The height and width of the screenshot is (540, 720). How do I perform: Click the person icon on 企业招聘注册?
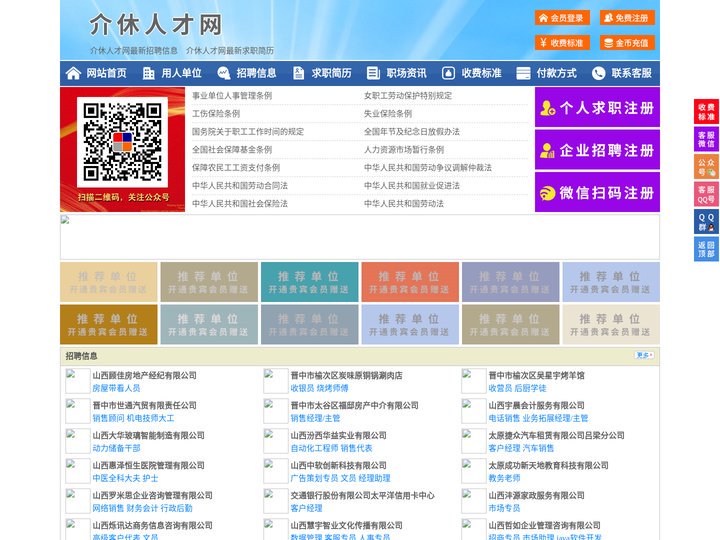[x=547, y=150]
